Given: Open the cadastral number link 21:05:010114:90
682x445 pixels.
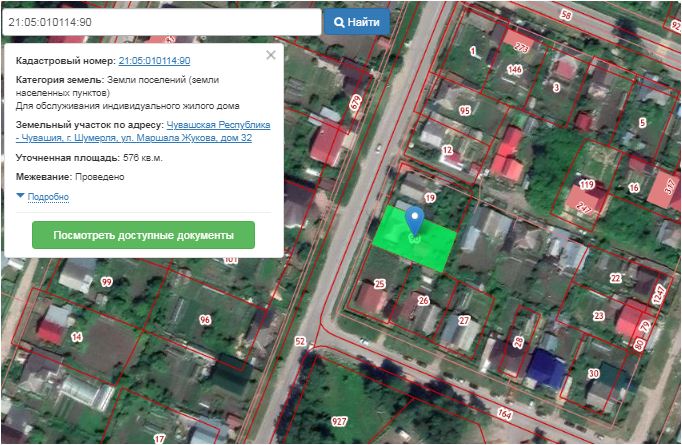Looking at the screenshot, I should 154,61.
